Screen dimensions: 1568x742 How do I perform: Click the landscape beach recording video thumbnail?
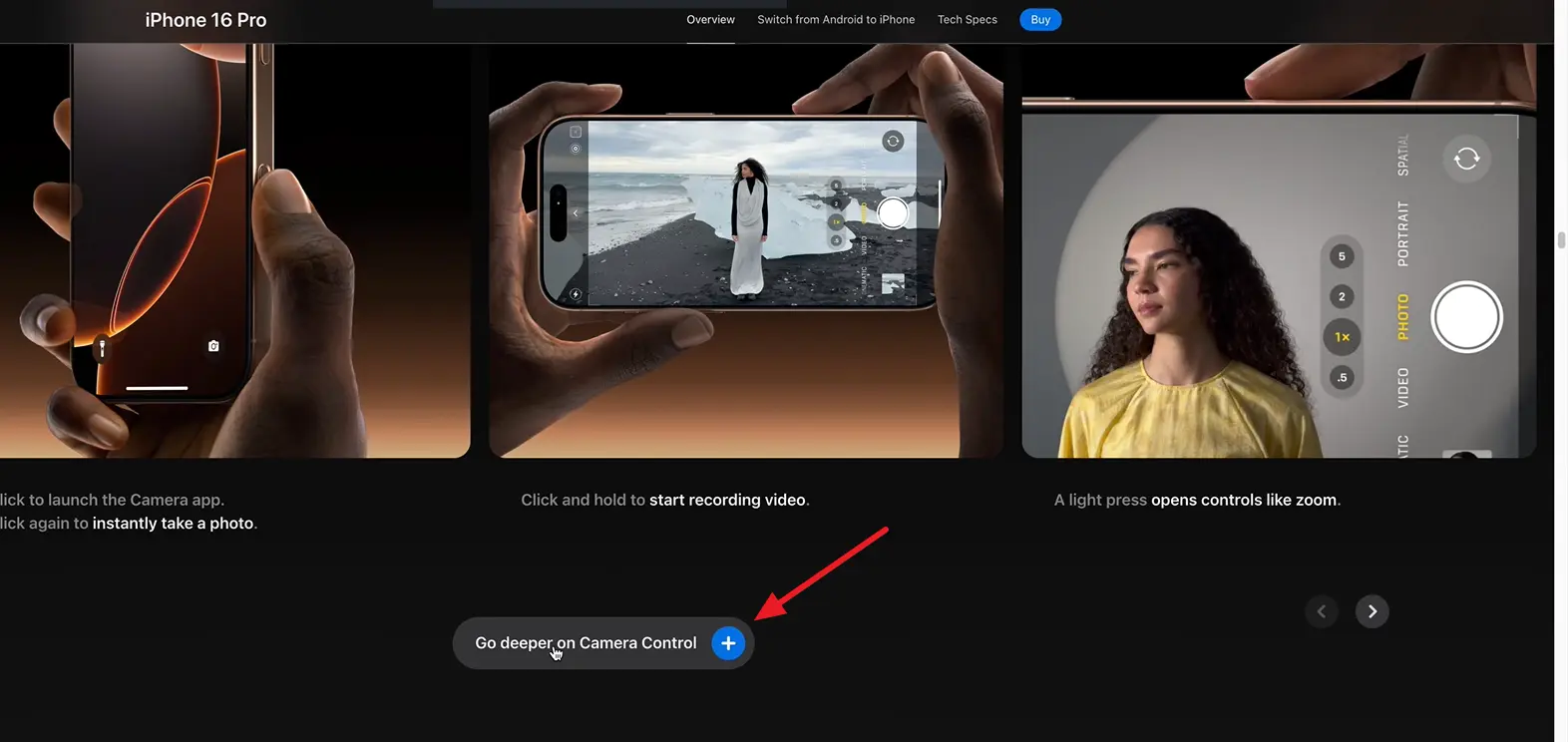[746, 250]
